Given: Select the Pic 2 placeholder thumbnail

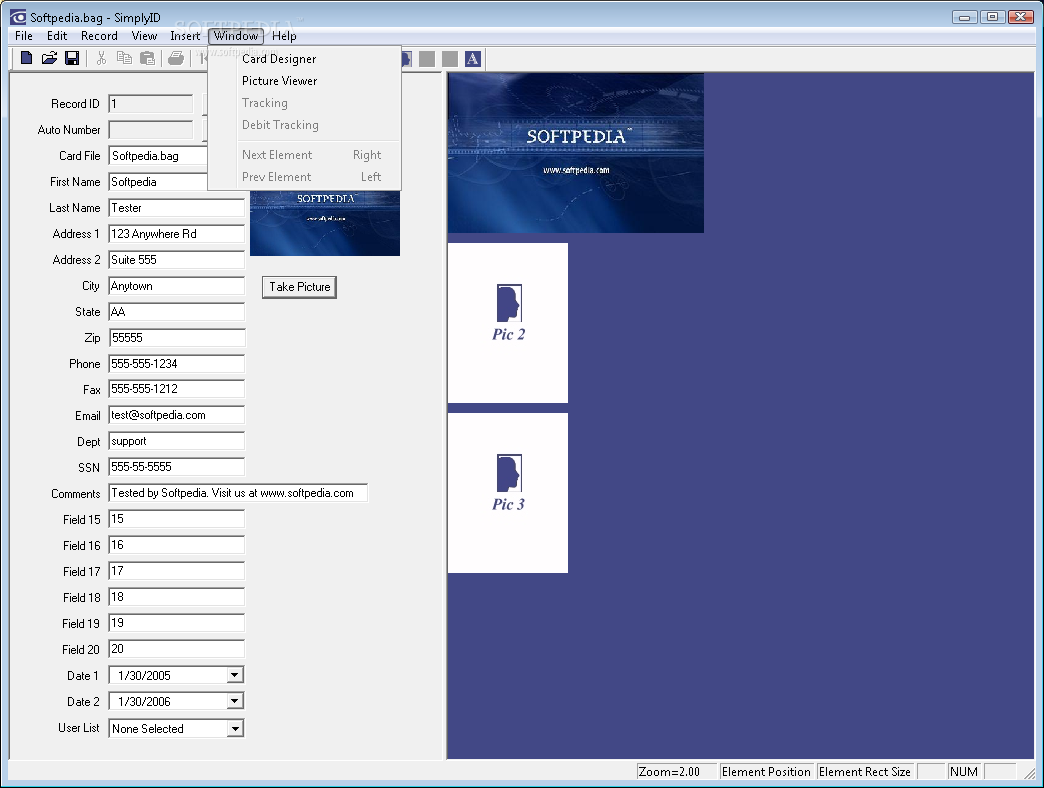Looking at the screenshot, I should (508, 323).
